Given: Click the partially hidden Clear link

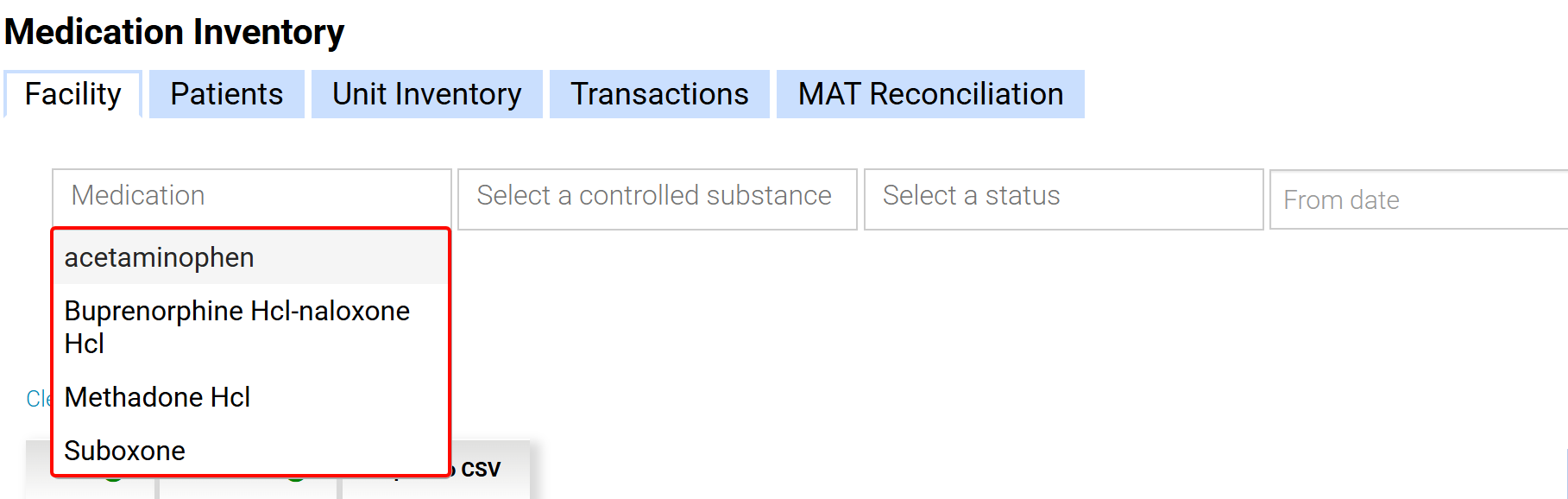Looking at the screenshot, I should click(x=38, y=398).
